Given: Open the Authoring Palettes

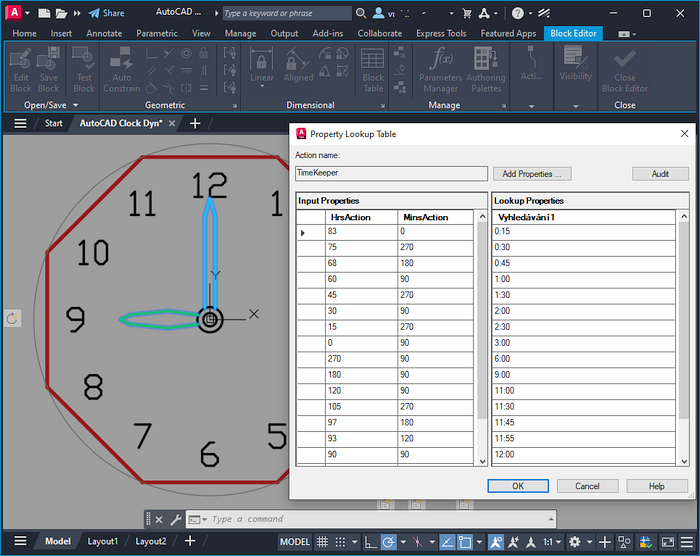Looking at the screenshot, I should [x=486, y=70].
